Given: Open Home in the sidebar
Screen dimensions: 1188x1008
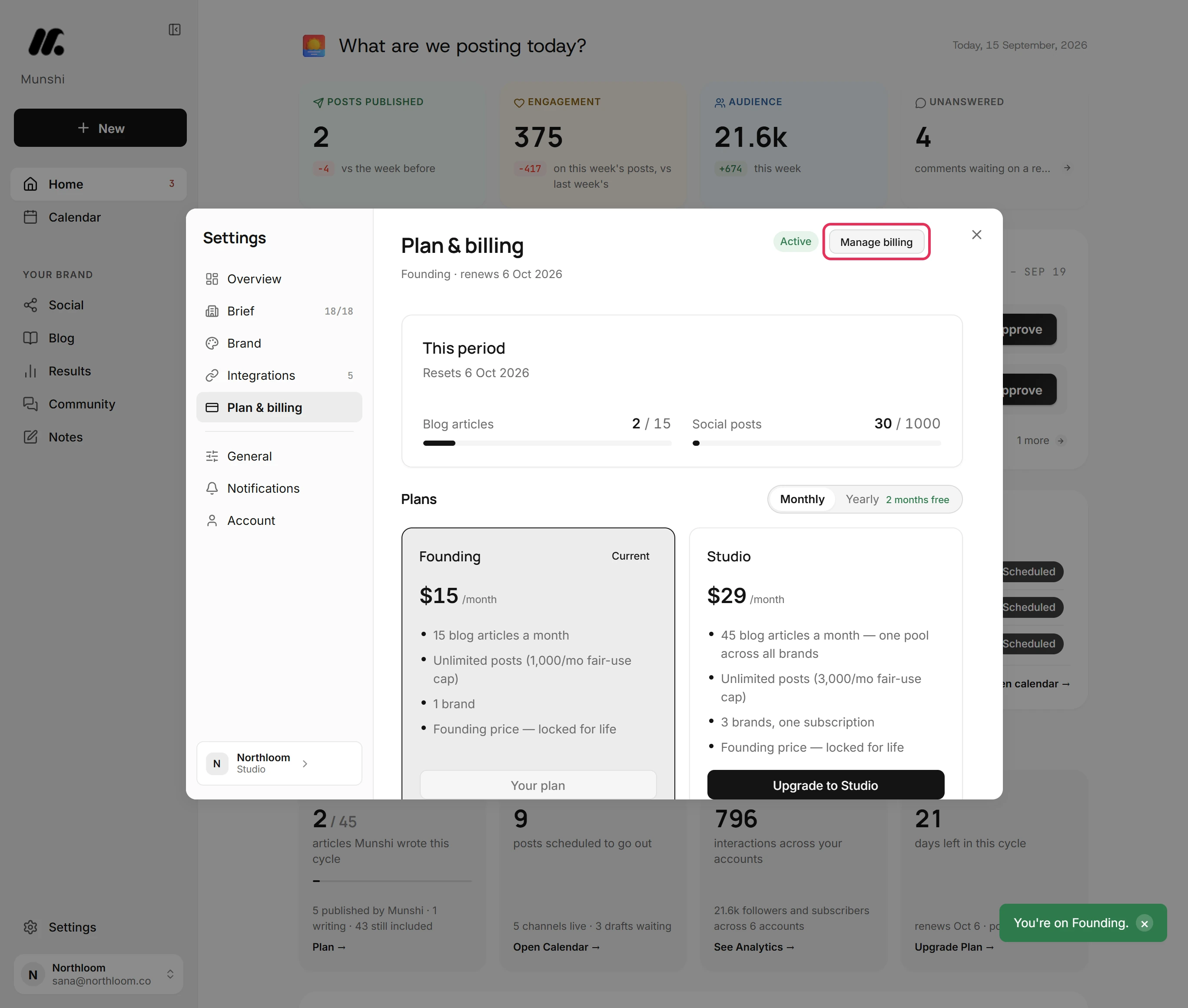Looking at the screenshot, I should 98,184.
